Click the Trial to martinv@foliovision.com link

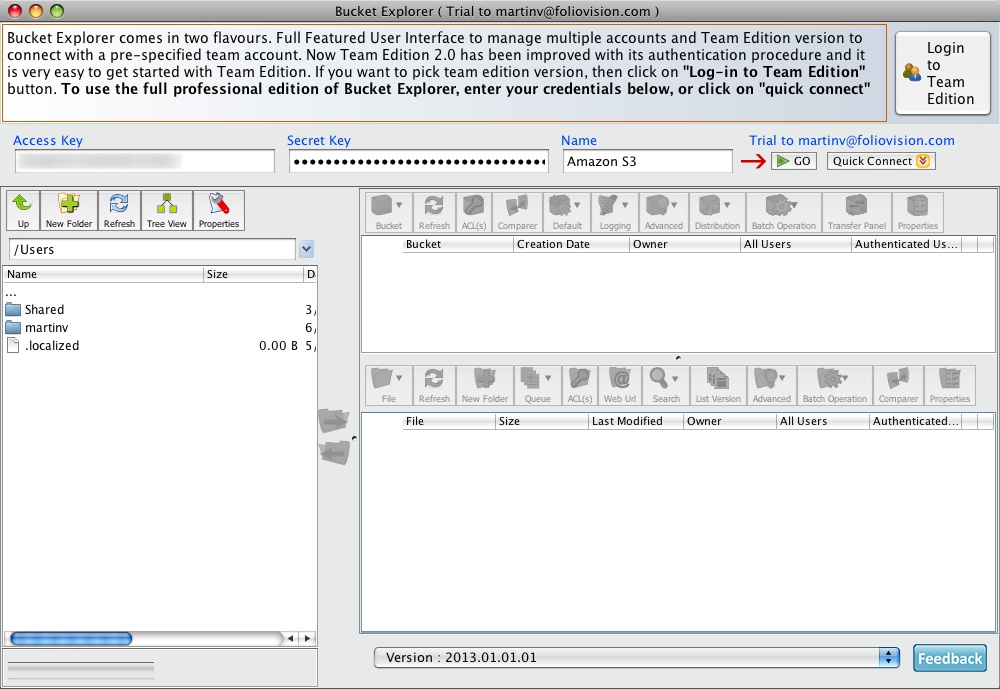pyautogui.click(x=851, y=140)
